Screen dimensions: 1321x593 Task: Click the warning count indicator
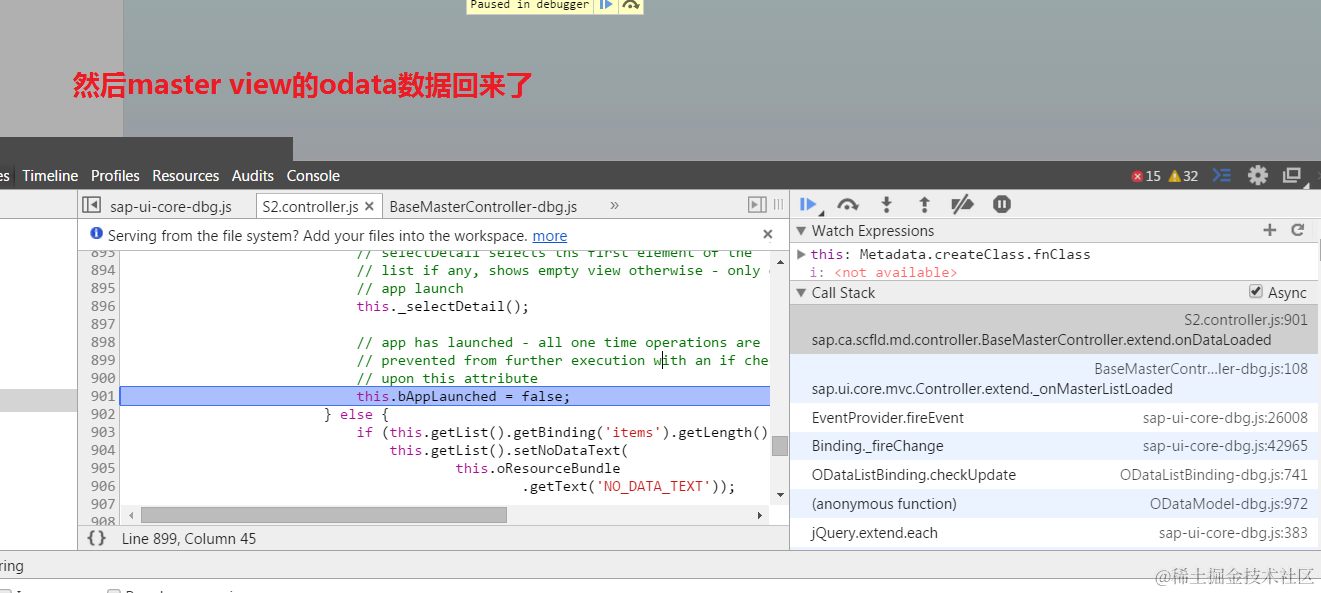click(x=1184, y=176)
